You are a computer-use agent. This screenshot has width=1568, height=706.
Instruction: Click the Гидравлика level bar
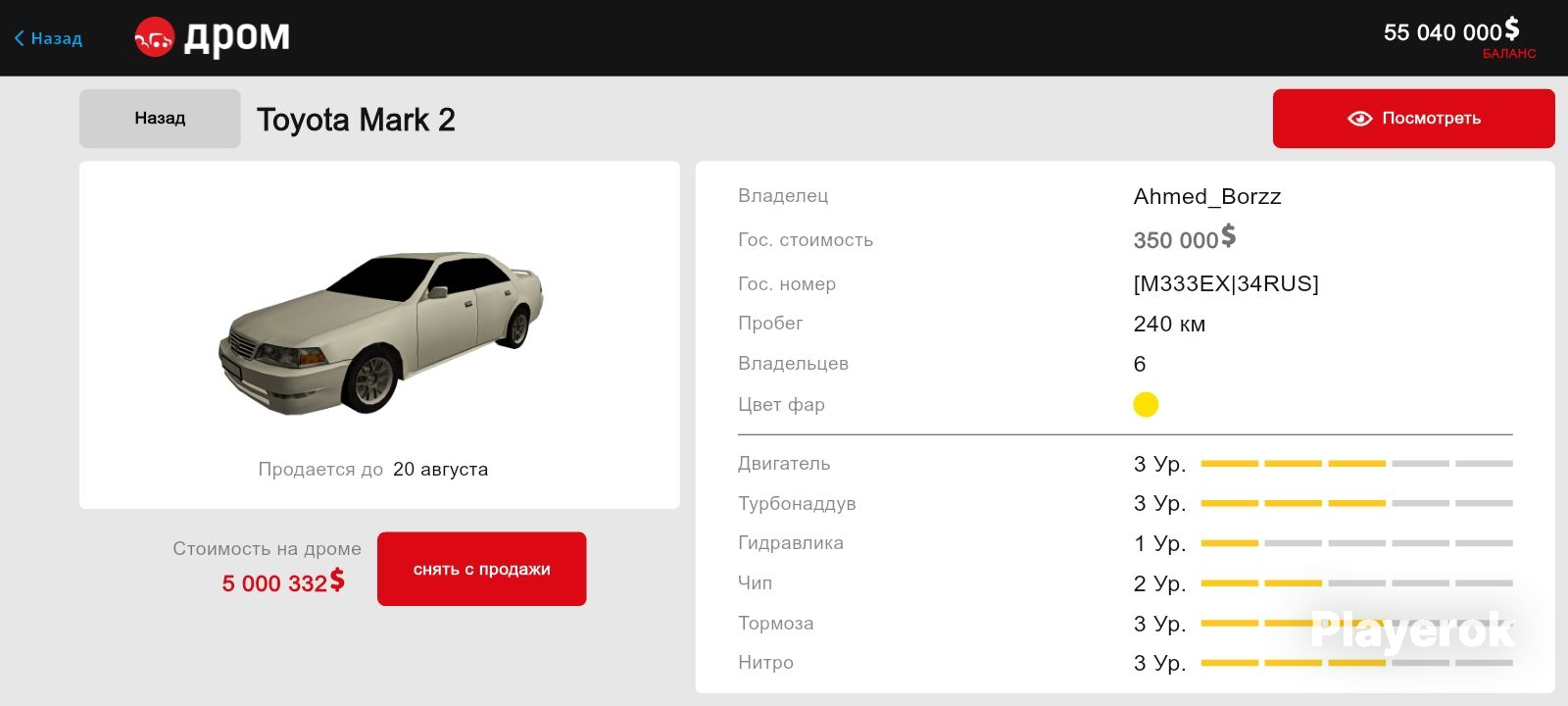click(1356, 543)
